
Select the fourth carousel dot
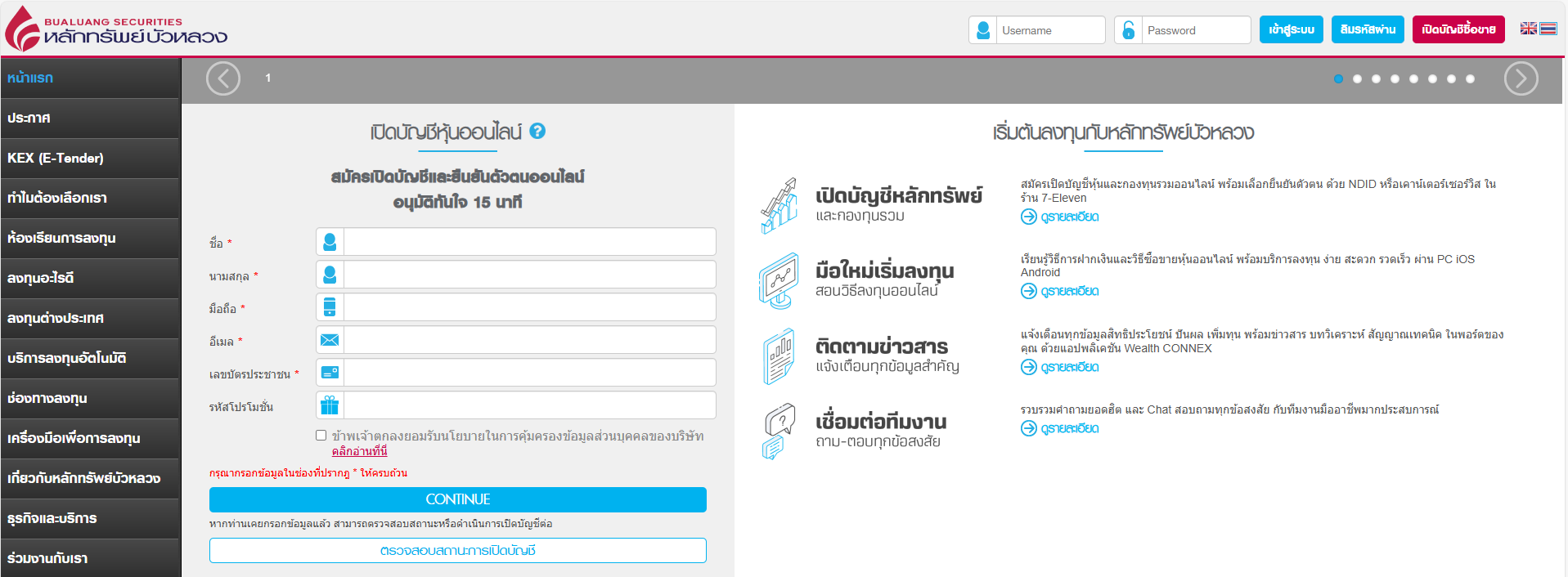click(1395, 79)
